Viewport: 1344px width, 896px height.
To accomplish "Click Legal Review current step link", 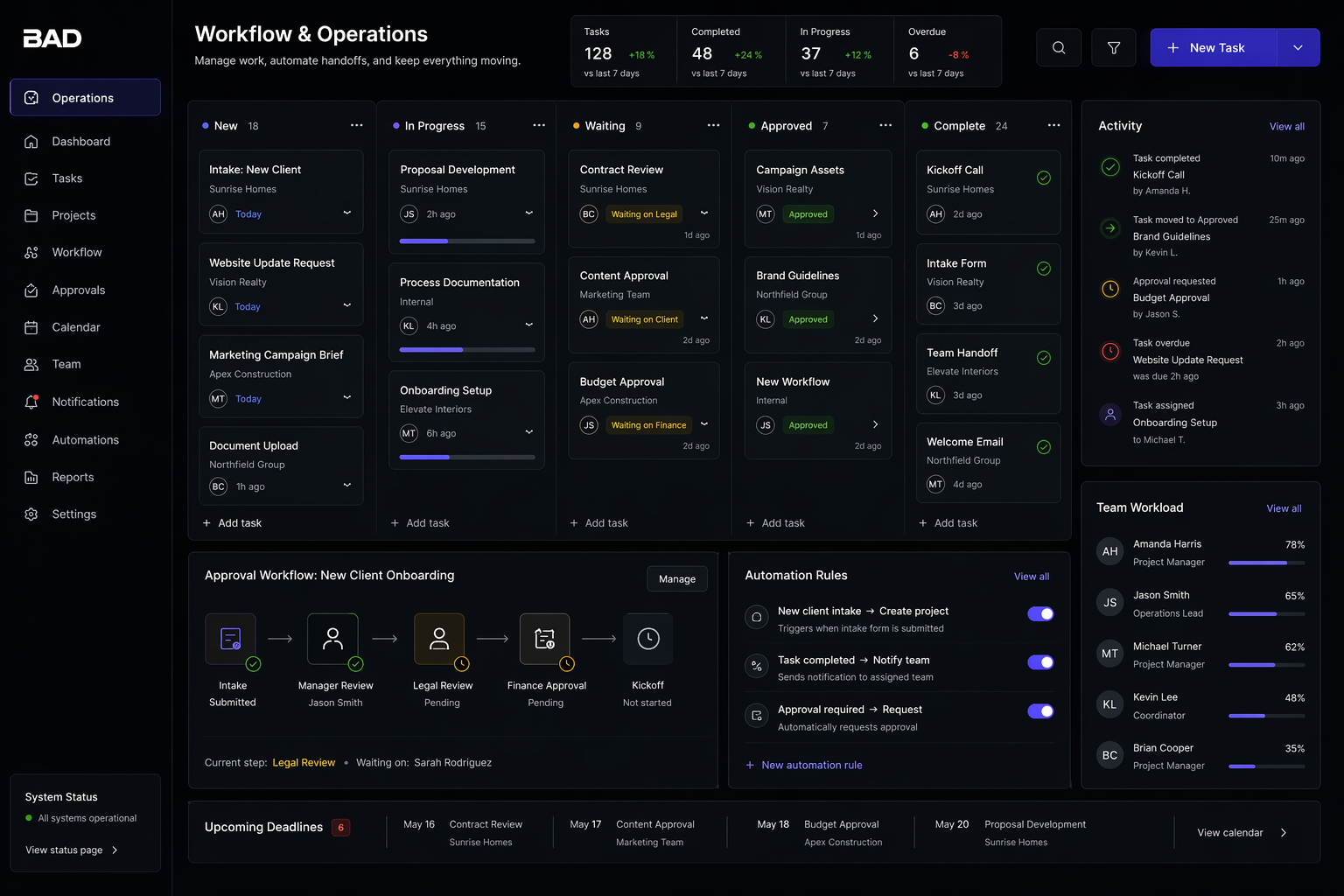I will tap(304, 763).
